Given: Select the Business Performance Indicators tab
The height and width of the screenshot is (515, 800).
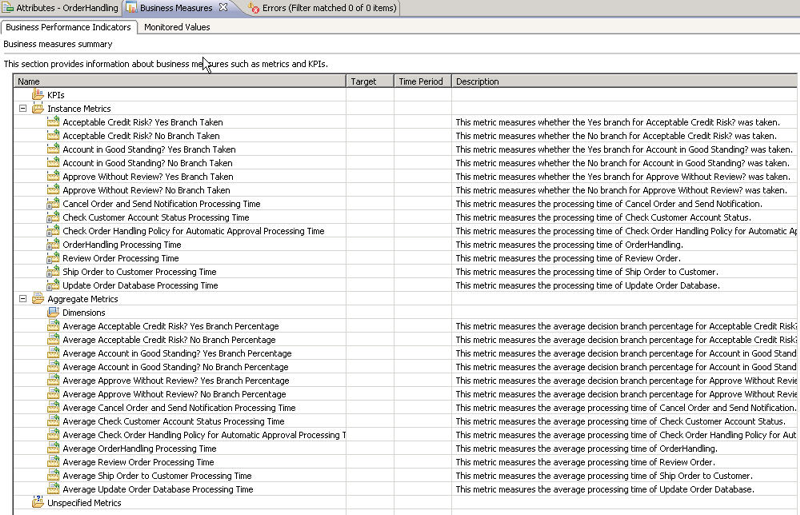Looking at the screenshot, I should (x=67, y=27).
